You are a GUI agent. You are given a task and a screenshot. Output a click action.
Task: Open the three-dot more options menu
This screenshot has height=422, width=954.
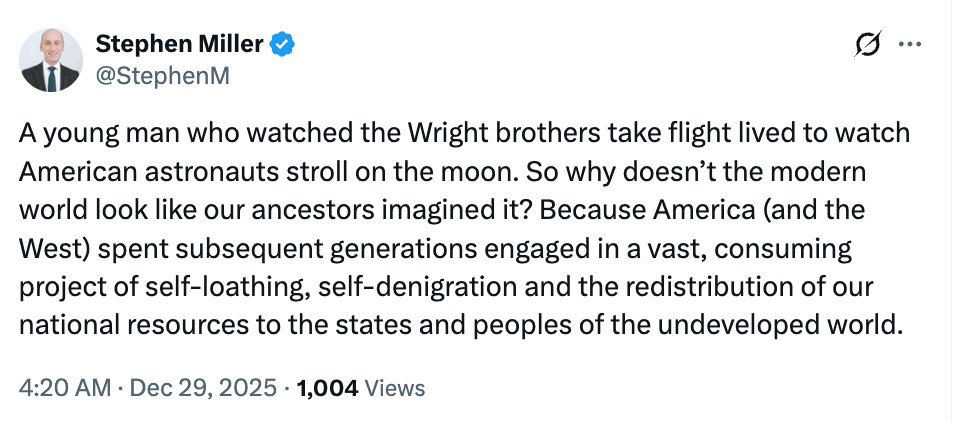point(910,45)
